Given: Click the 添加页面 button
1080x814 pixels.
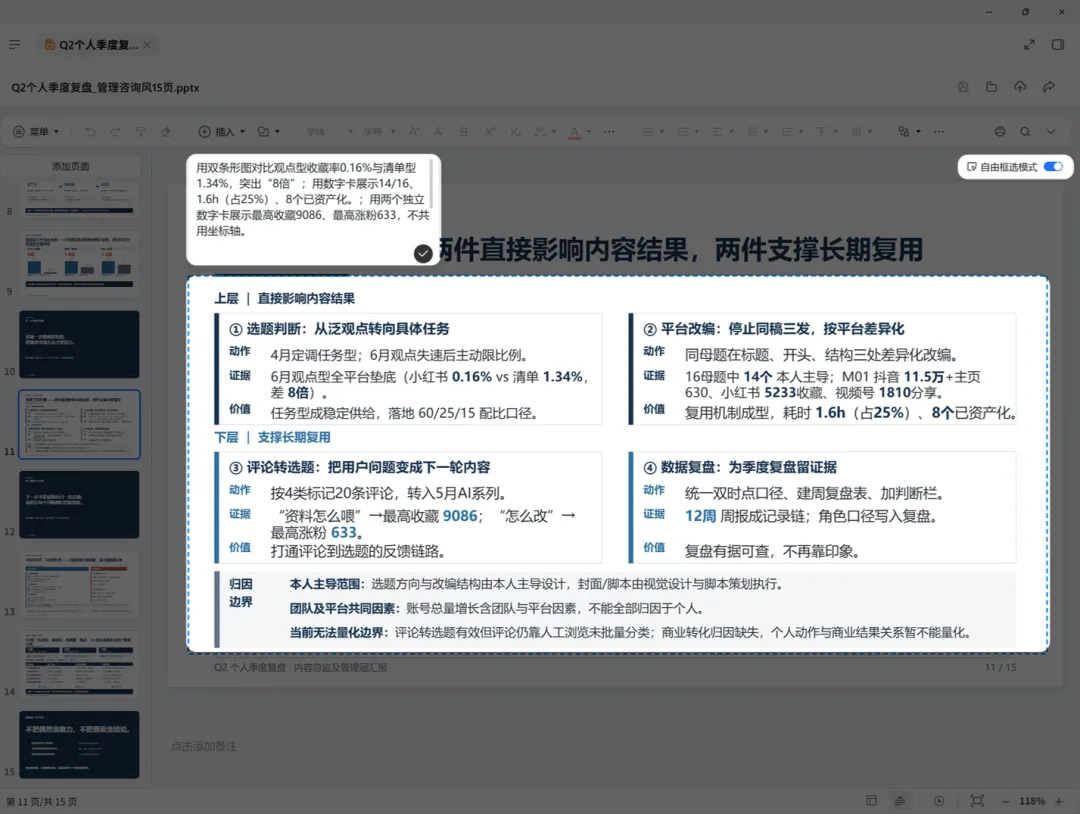Looking at the screenshot, I should (x=70, y=167).
